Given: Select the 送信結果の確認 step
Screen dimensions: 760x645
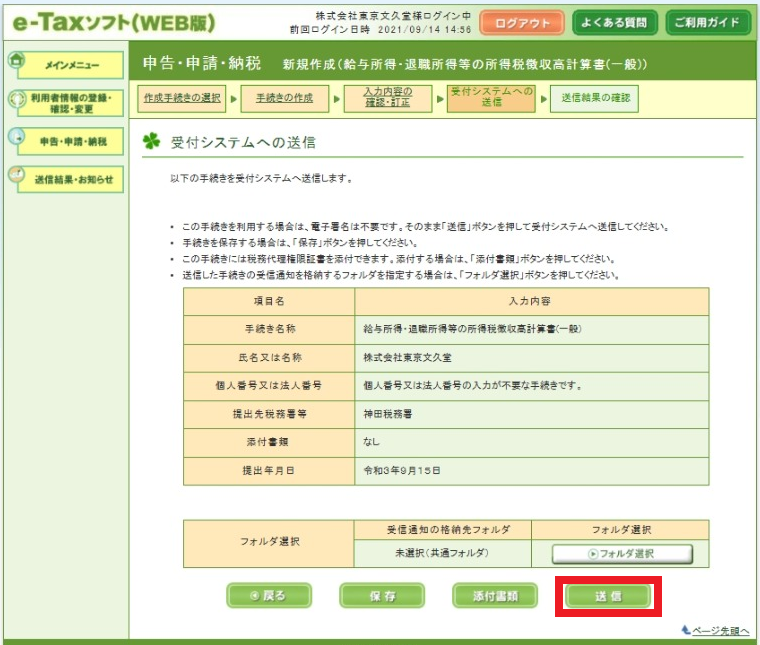Looking at the screenshot, I should click(596, 98).
